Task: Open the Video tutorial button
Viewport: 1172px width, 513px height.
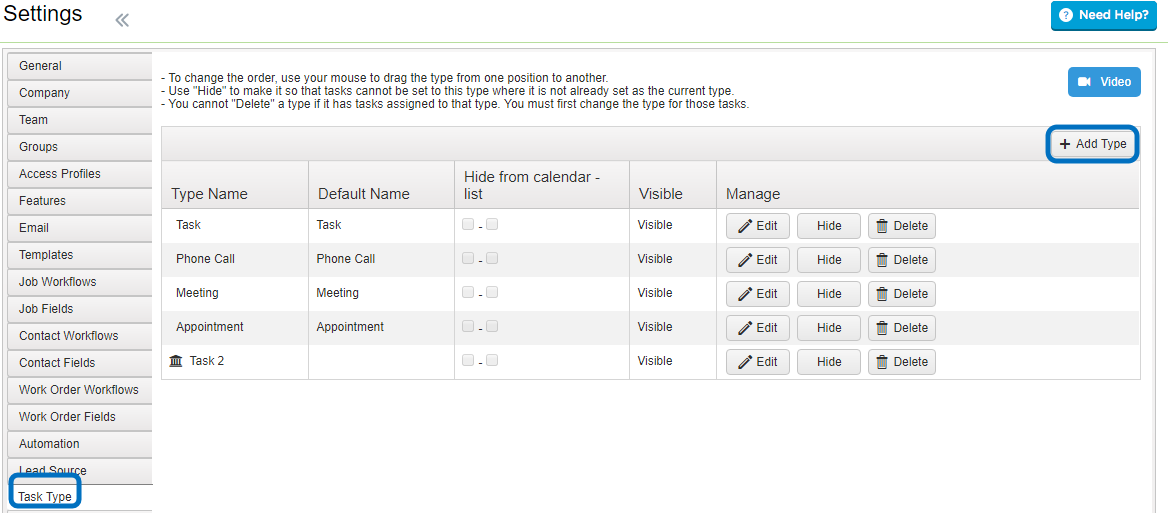Action: [1104, 82]
